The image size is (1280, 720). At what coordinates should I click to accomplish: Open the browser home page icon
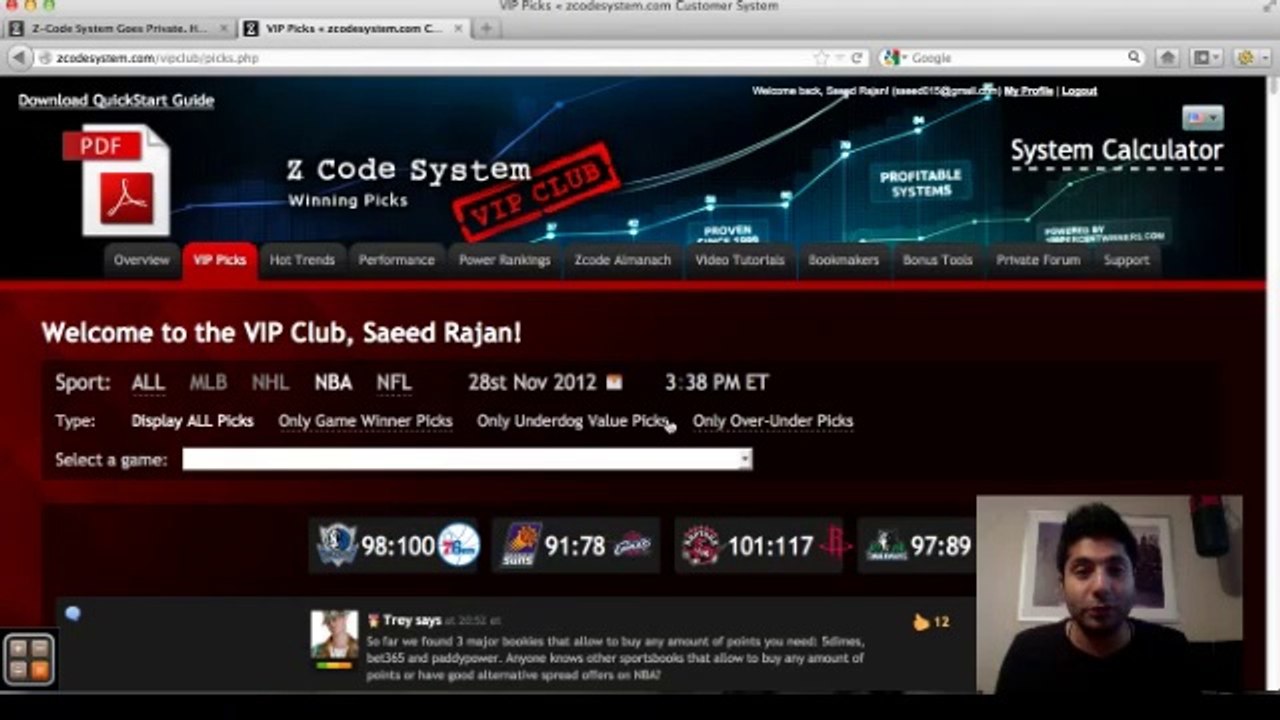(x=1167, y=58)
